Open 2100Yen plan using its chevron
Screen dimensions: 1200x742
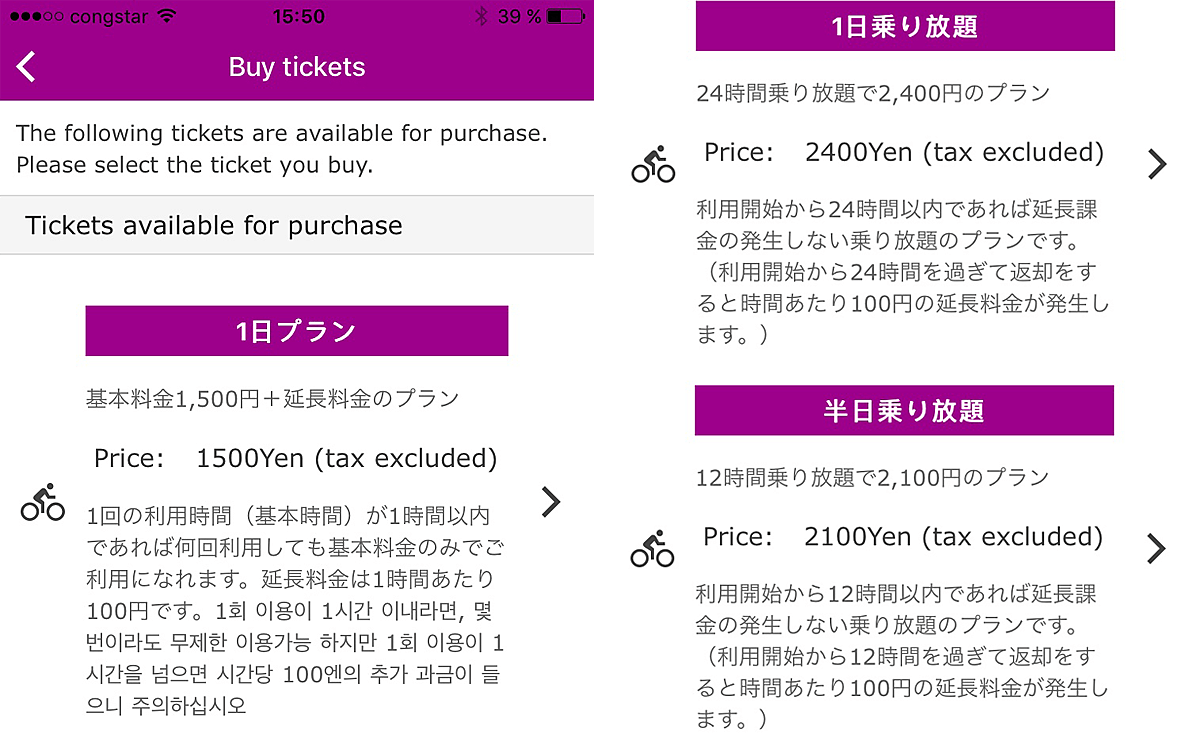pos(1156,548)
